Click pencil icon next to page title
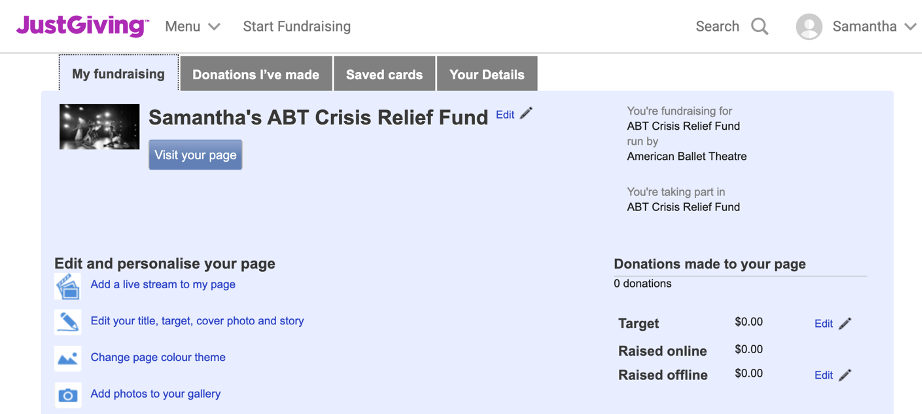Viewport: 922px width, 414px height. (526, 113)
